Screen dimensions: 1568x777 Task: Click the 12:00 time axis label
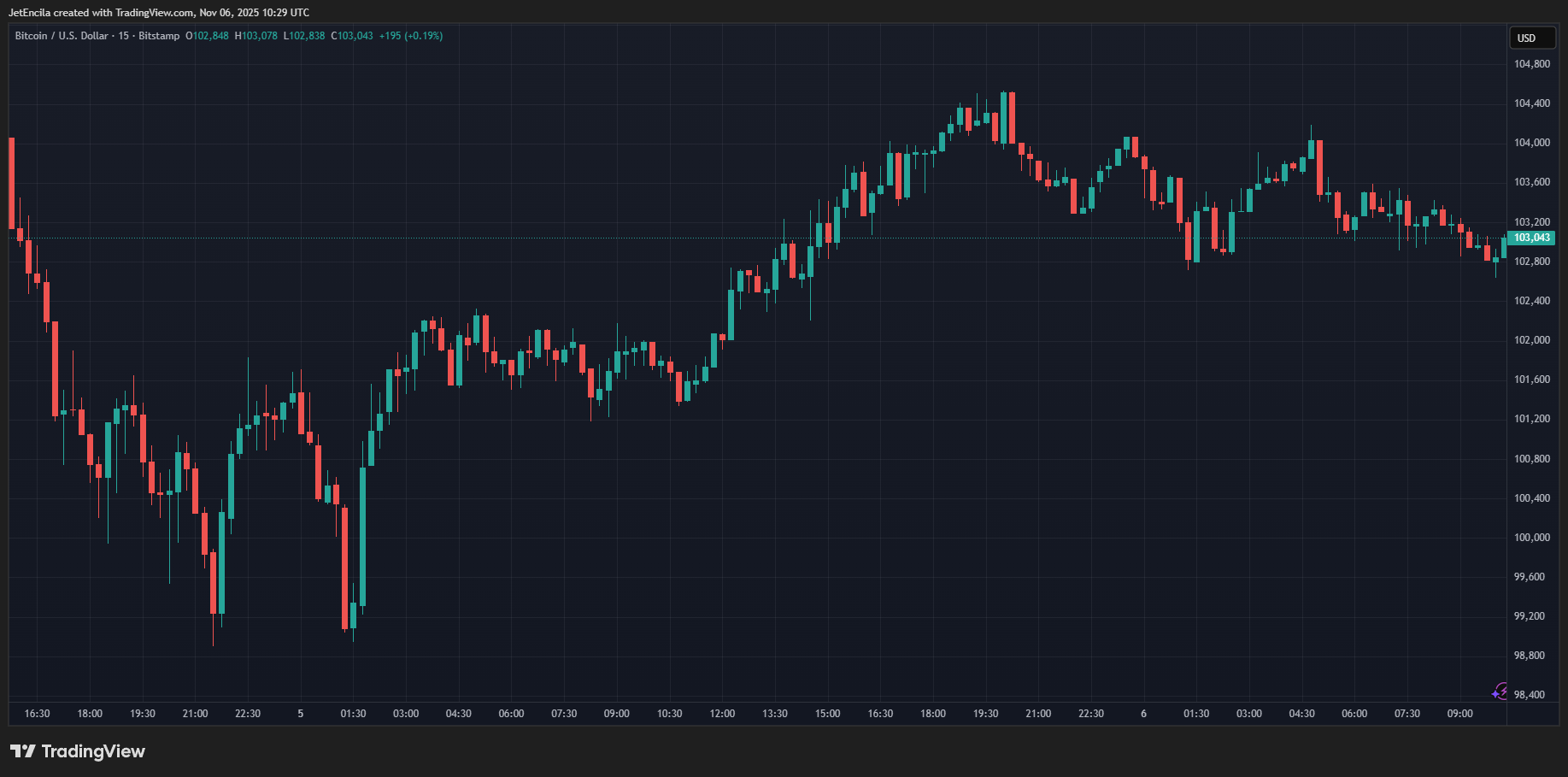click(722, 714)
